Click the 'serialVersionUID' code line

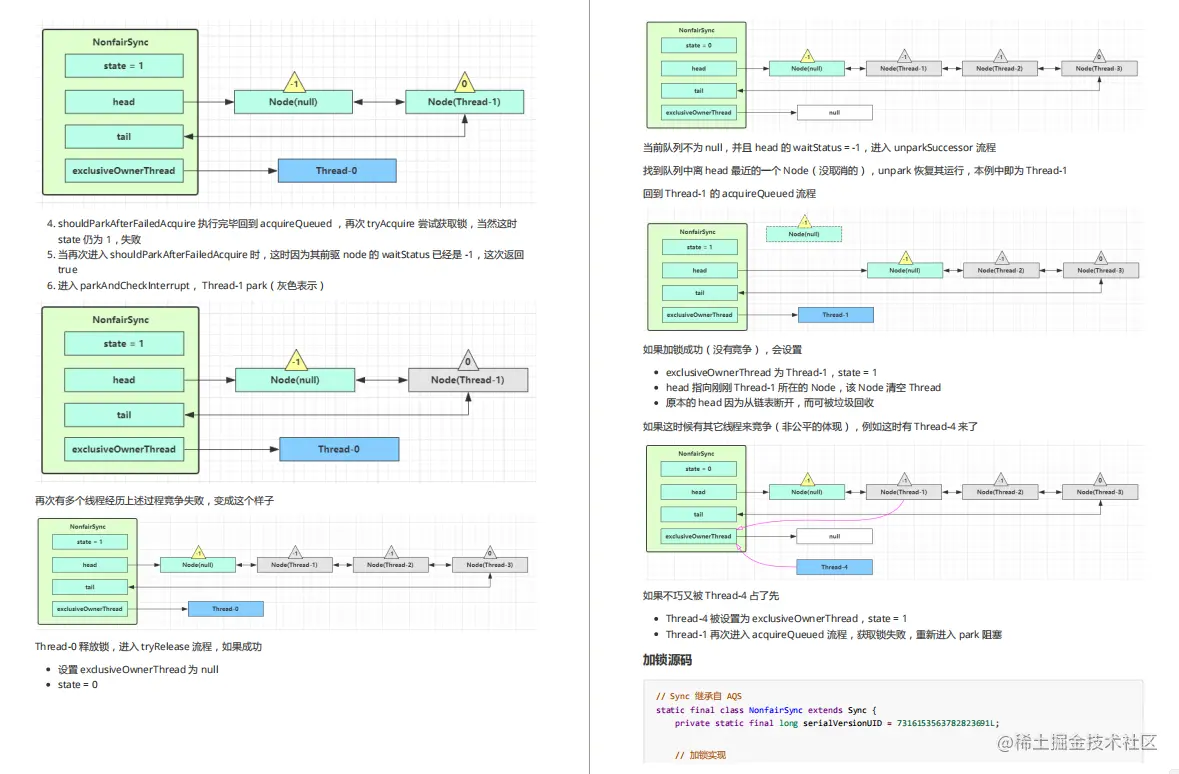836,723
